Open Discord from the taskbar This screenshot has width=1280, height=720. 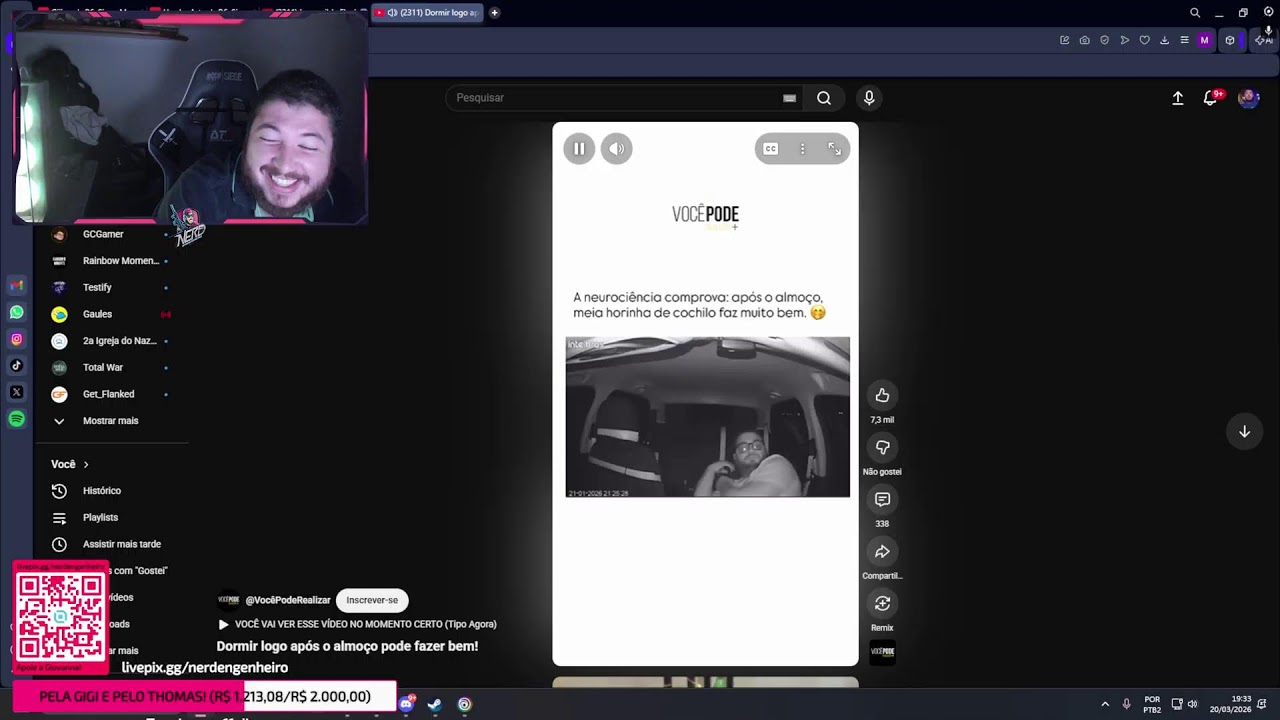[405, 704]
